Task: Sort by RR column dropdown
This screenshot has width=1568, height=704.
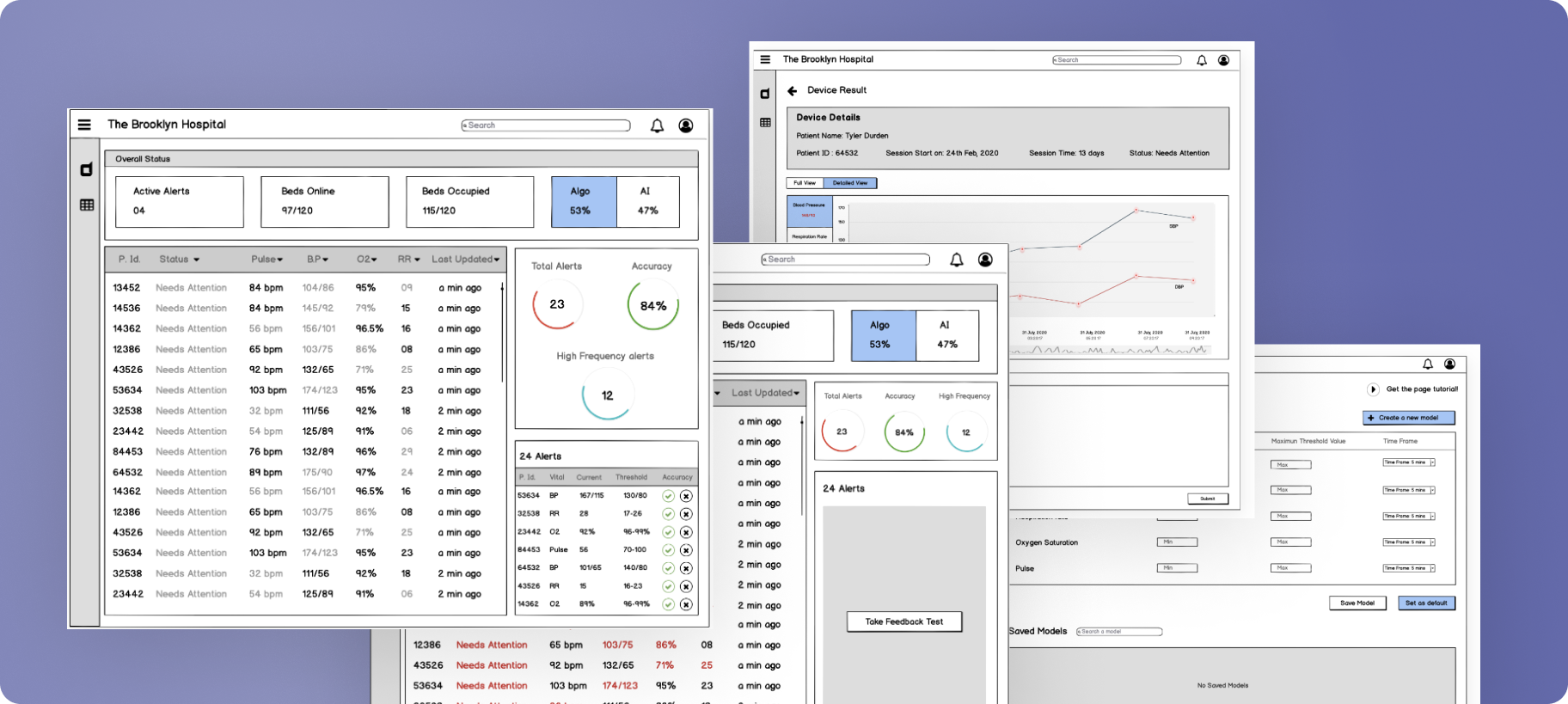Action: [409, 259]
